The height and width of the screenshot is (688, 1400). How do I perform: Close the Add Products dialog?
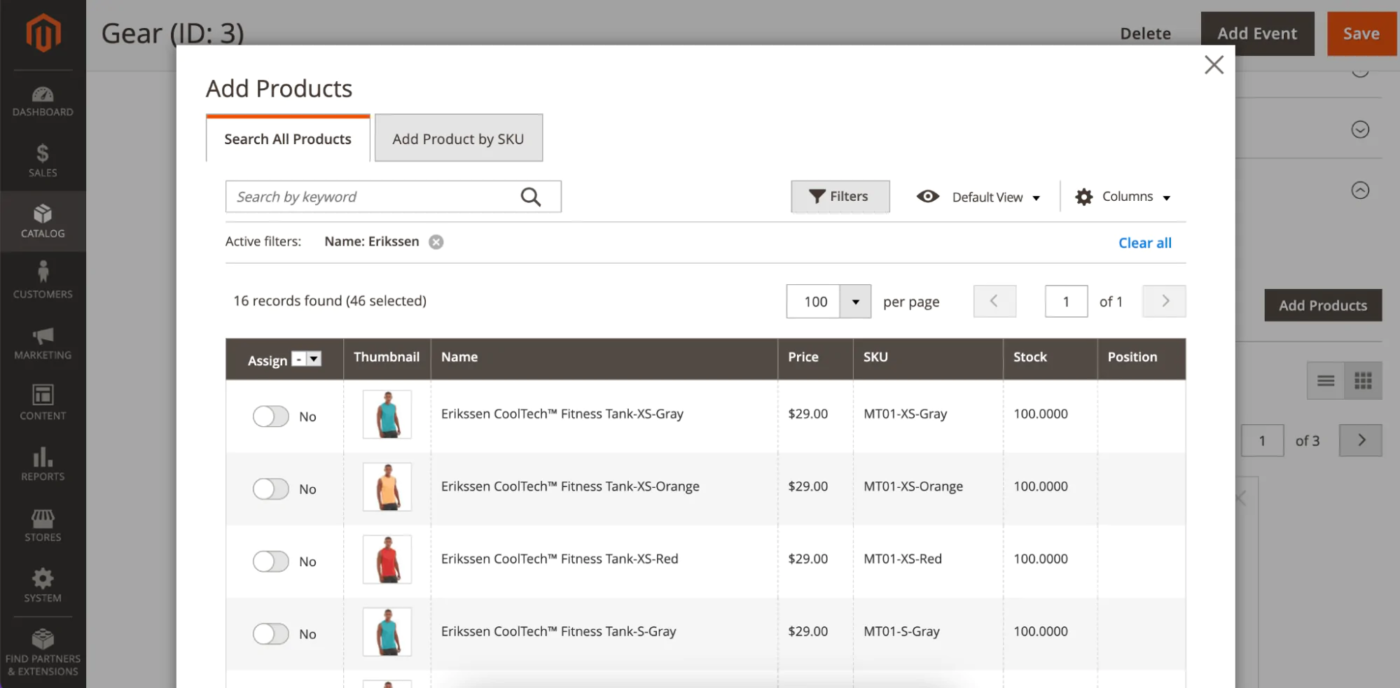coord(1213,65)
